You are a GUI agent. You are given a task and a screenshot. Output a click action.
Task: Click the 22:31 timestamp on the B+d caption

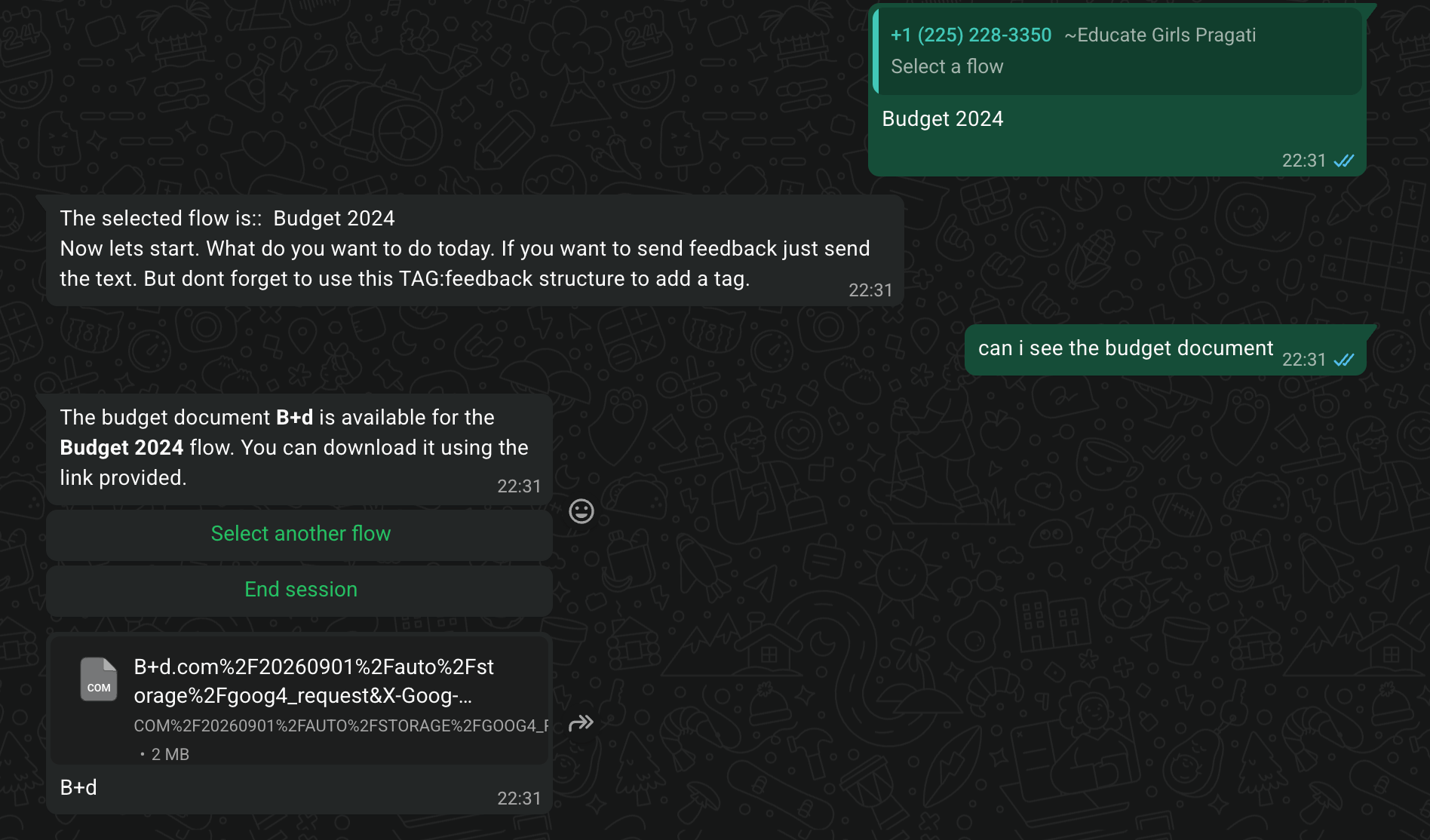519,799
